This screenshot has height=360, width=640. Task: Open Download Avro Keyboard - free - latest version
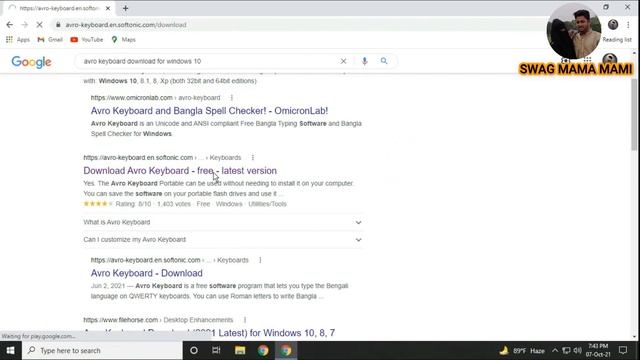click(x=180, y=171)
